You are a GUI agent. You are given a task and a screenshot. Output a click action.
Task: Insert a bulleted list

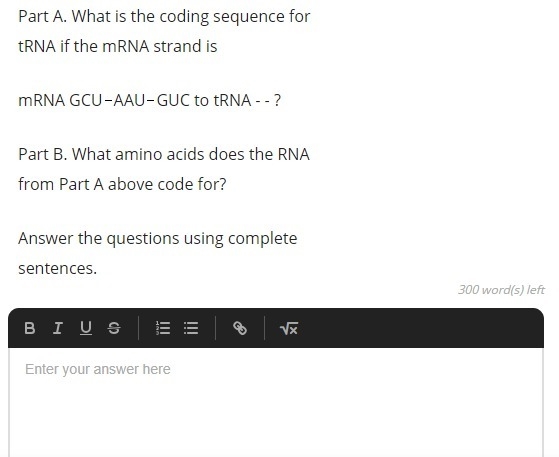coord(191,328)
